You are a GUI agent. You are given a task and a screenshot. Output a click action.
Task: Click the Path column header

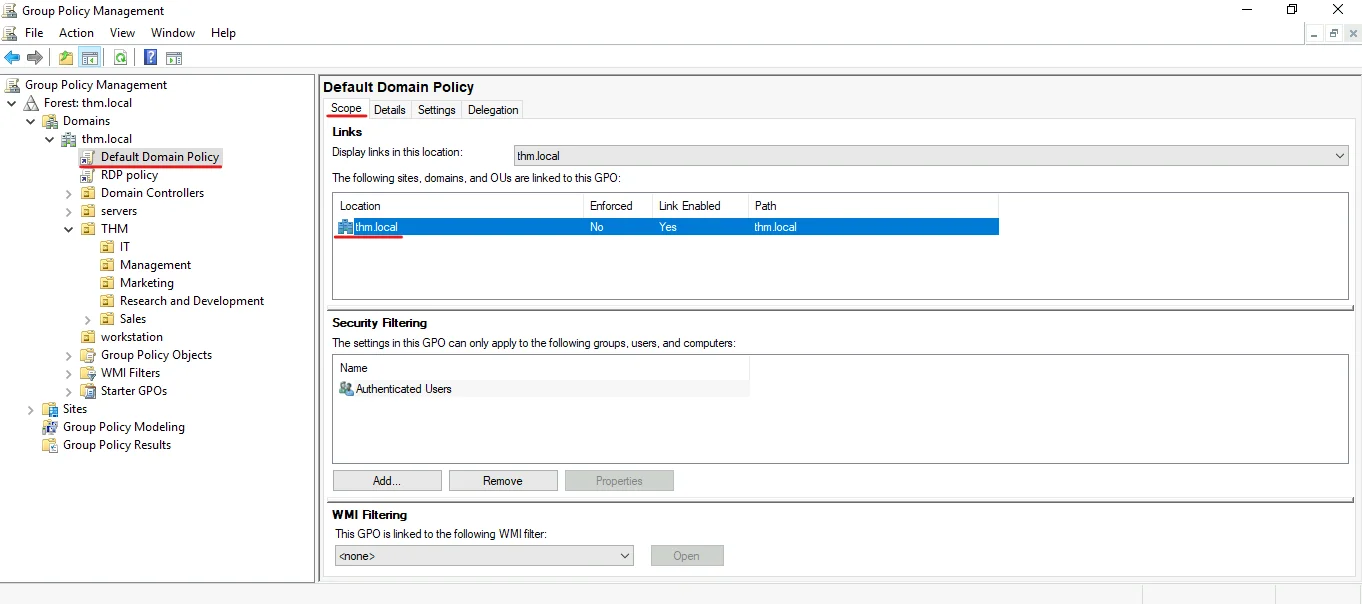click(873, 206)
